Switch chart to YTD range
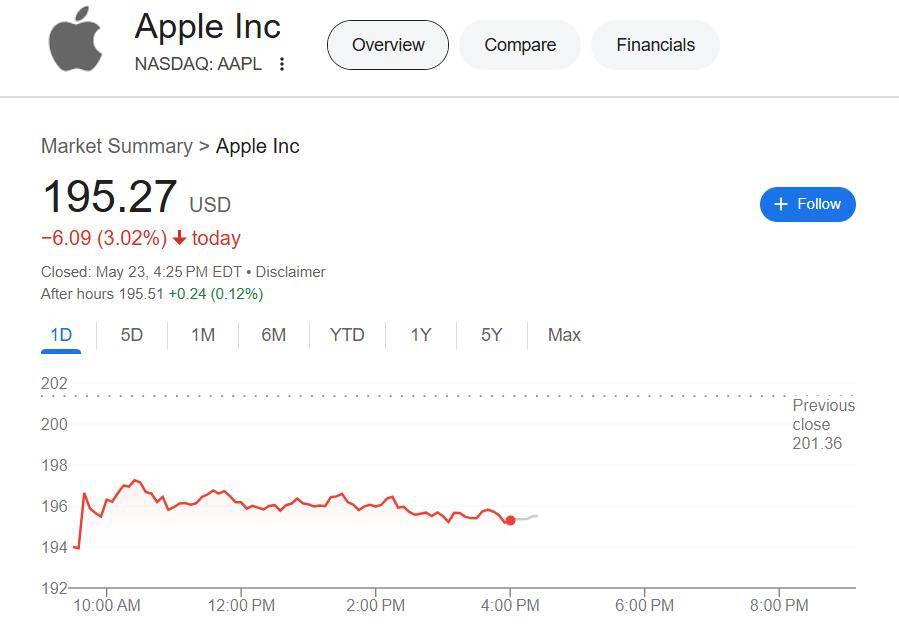Viewport: 899px width, 630px height. tap(347, 335)
